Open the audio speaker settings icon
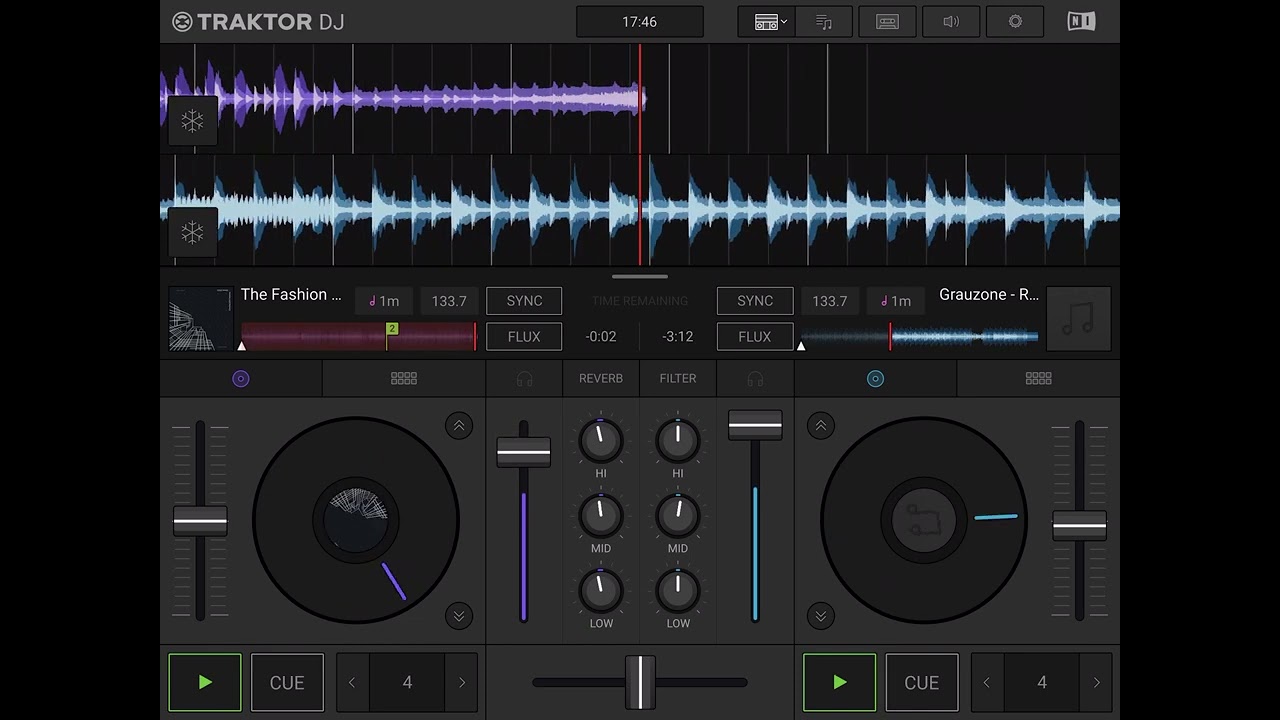The height and width of the screenshot is (720, 1280). click(x=951, y=22)
